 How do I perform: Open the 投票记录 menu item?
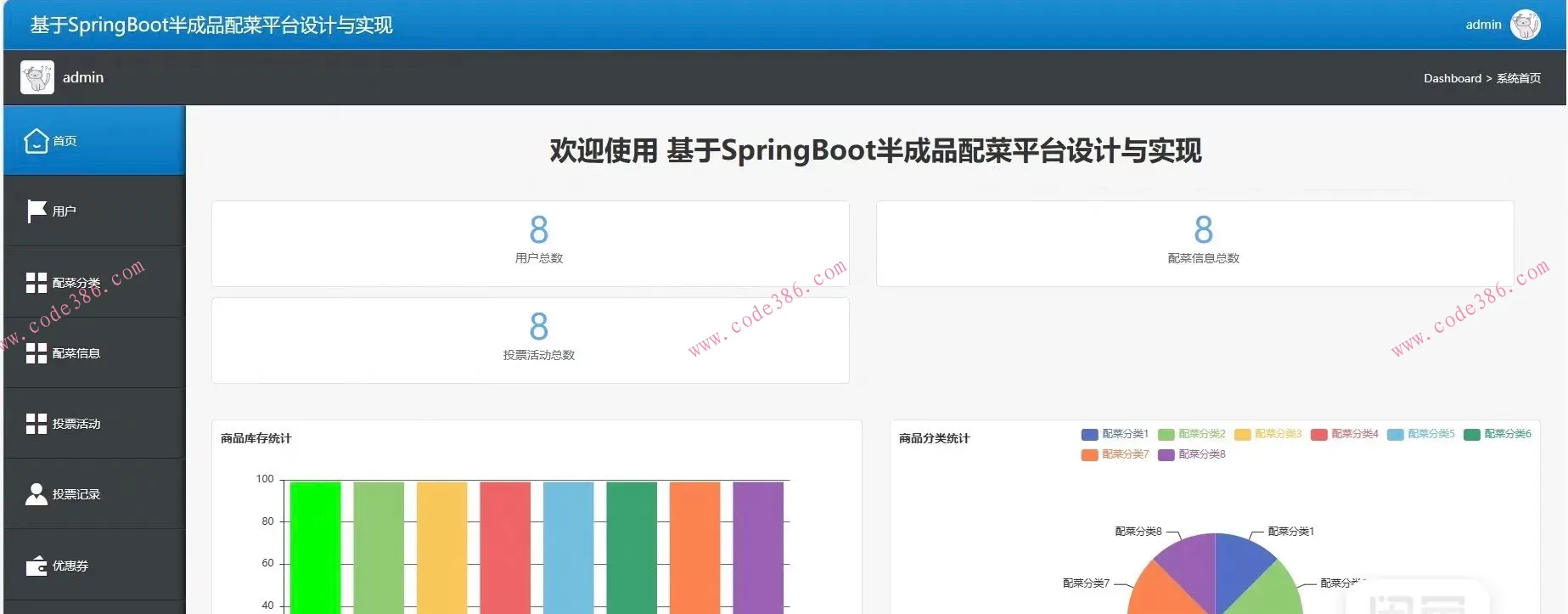[x=76, y=494]
